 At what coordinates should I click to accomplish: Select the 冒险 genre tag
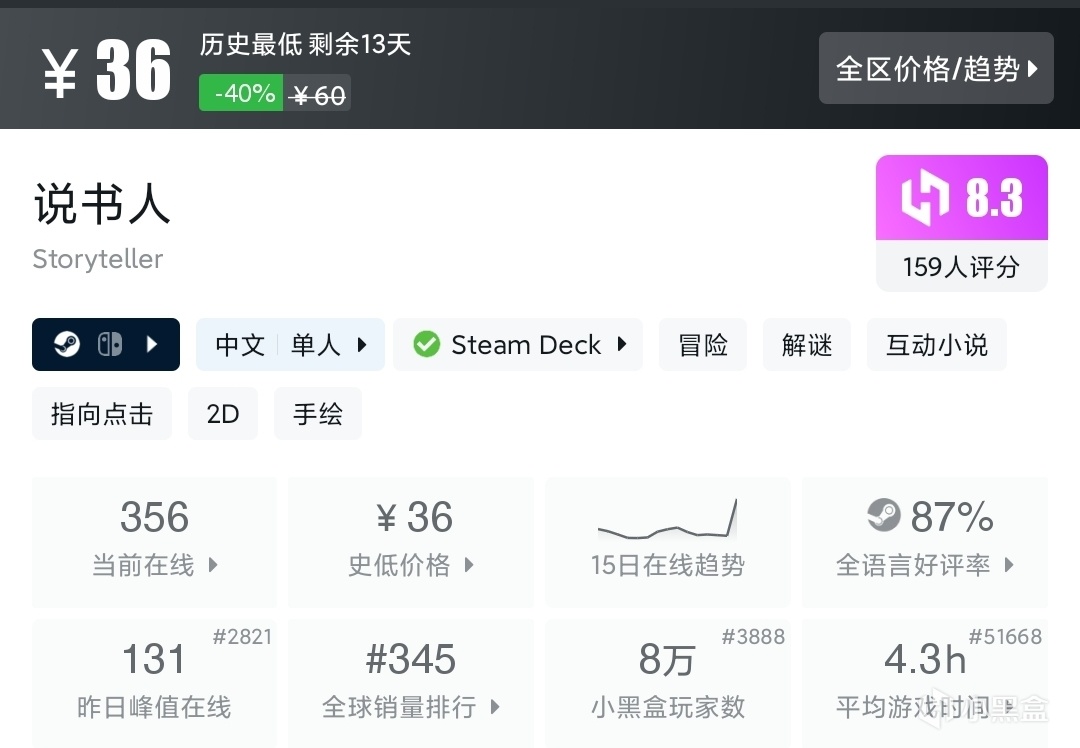pos(703,345)
